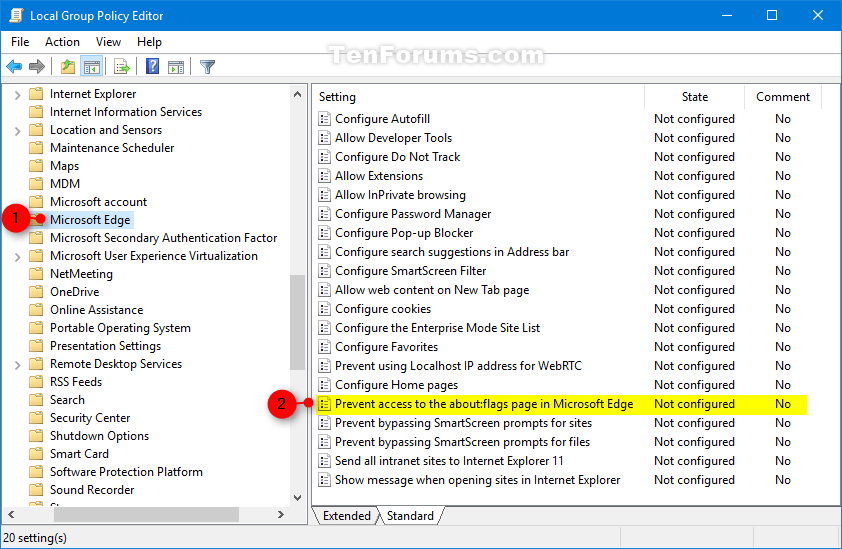
Task: Select the Software Protection Platform tree folder
Action: pyautogui.click(x=126, y=472)
